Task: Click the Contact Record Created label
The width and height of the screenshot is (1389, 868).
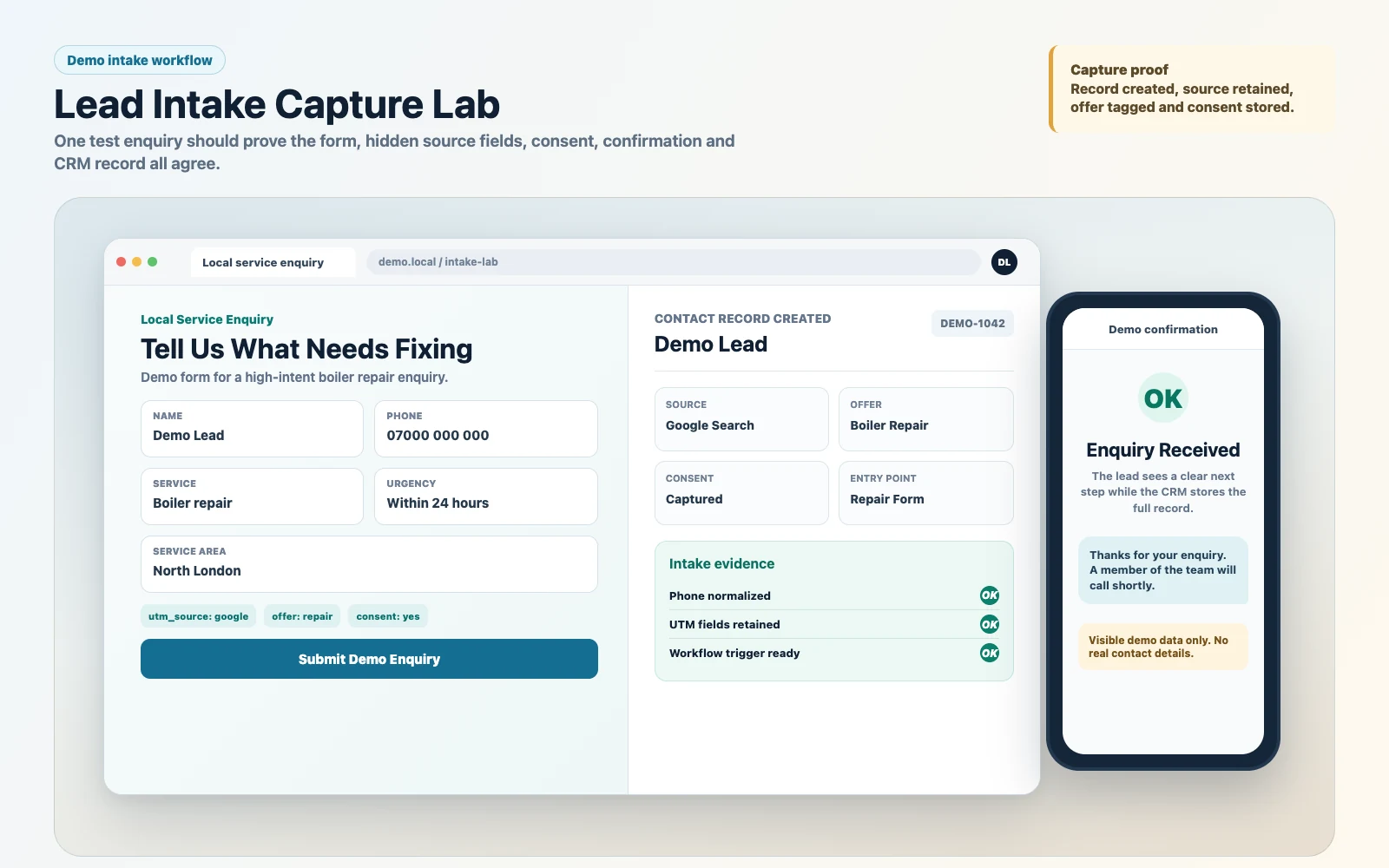Action: tap(742, 319)
